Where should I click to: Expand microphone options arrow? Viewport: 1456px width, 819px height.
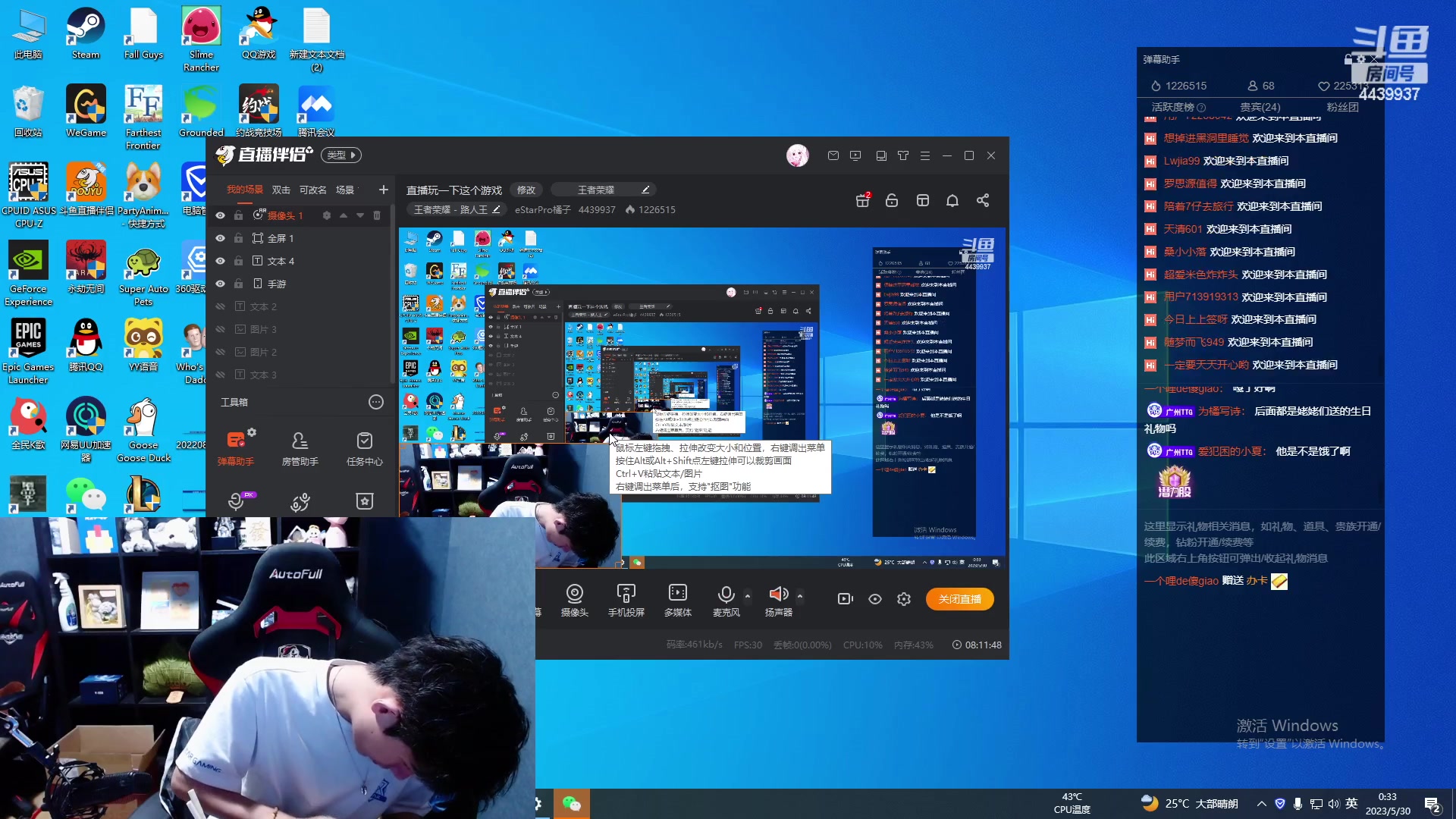(x=748, y=595)
